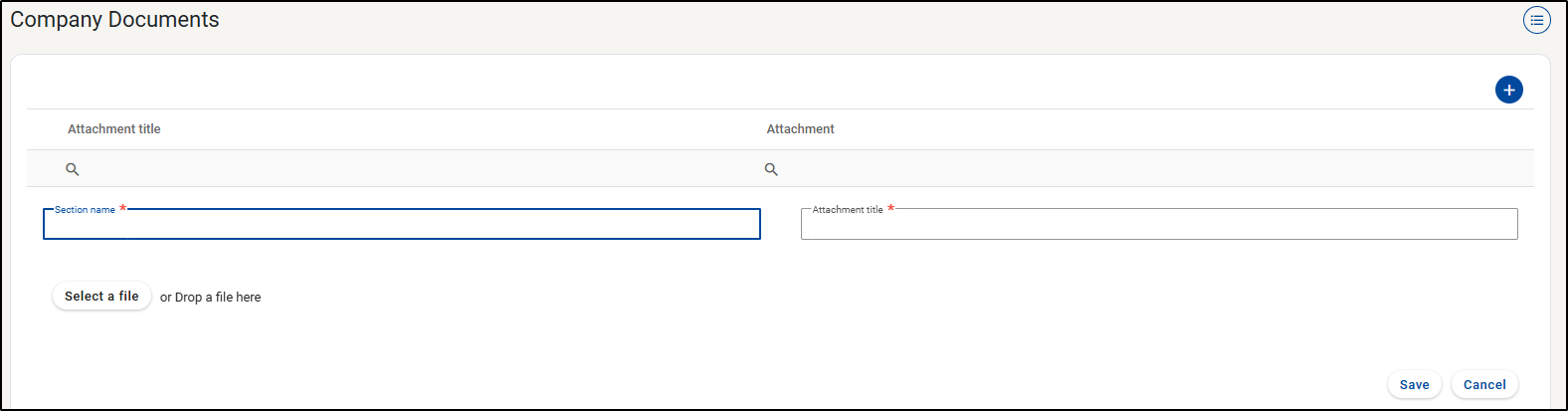Click the search icon under Attachment column
The height and width of the screenshot is (411, 1568).
771,169
